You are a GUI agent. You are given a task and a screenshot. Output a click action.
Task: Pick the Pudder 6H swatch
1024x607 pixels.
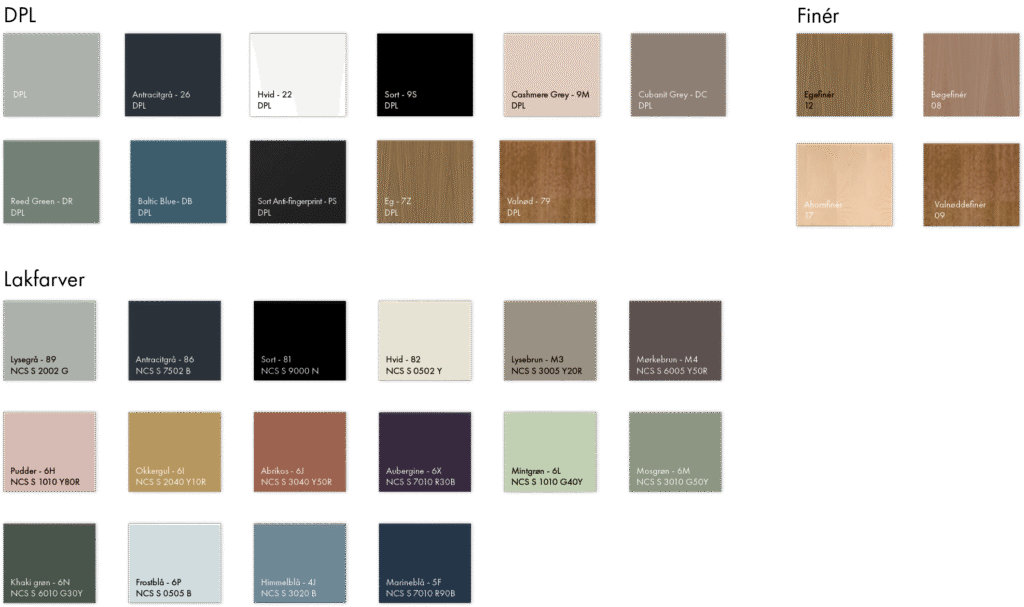pyautogui.click(x=50, y=452)
